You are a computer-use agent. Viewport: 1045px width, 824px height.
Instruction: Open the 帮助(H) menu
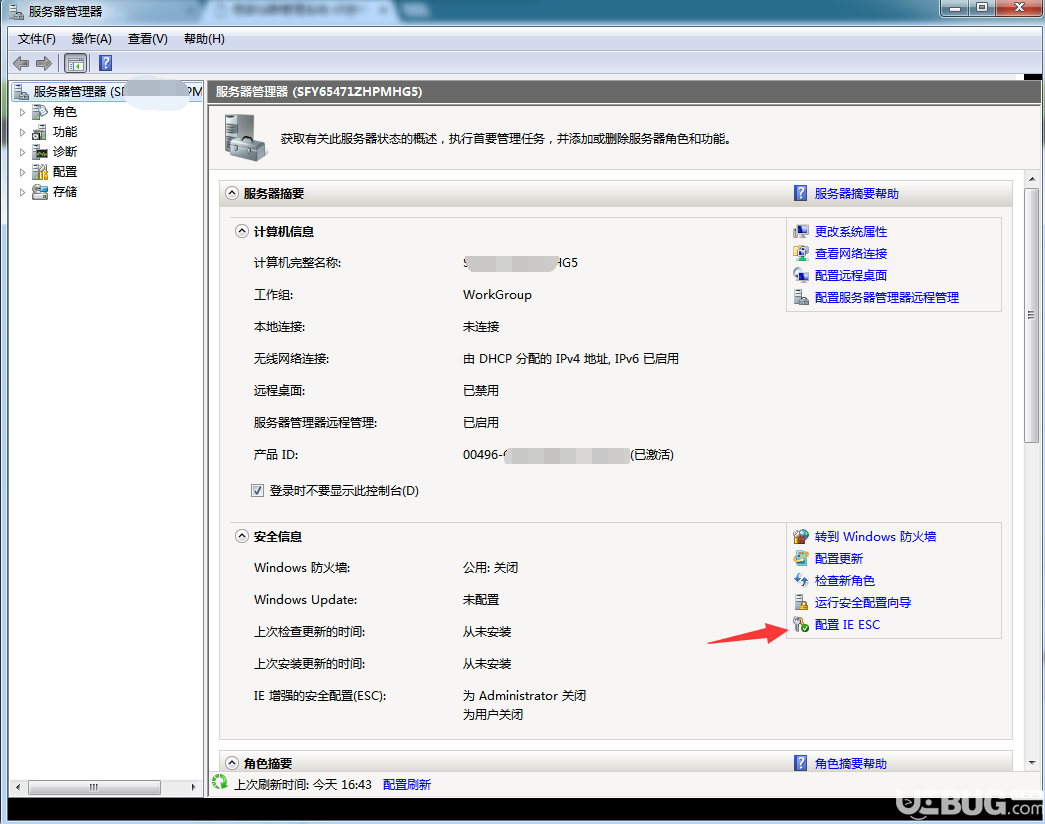[x=204, y=39]
